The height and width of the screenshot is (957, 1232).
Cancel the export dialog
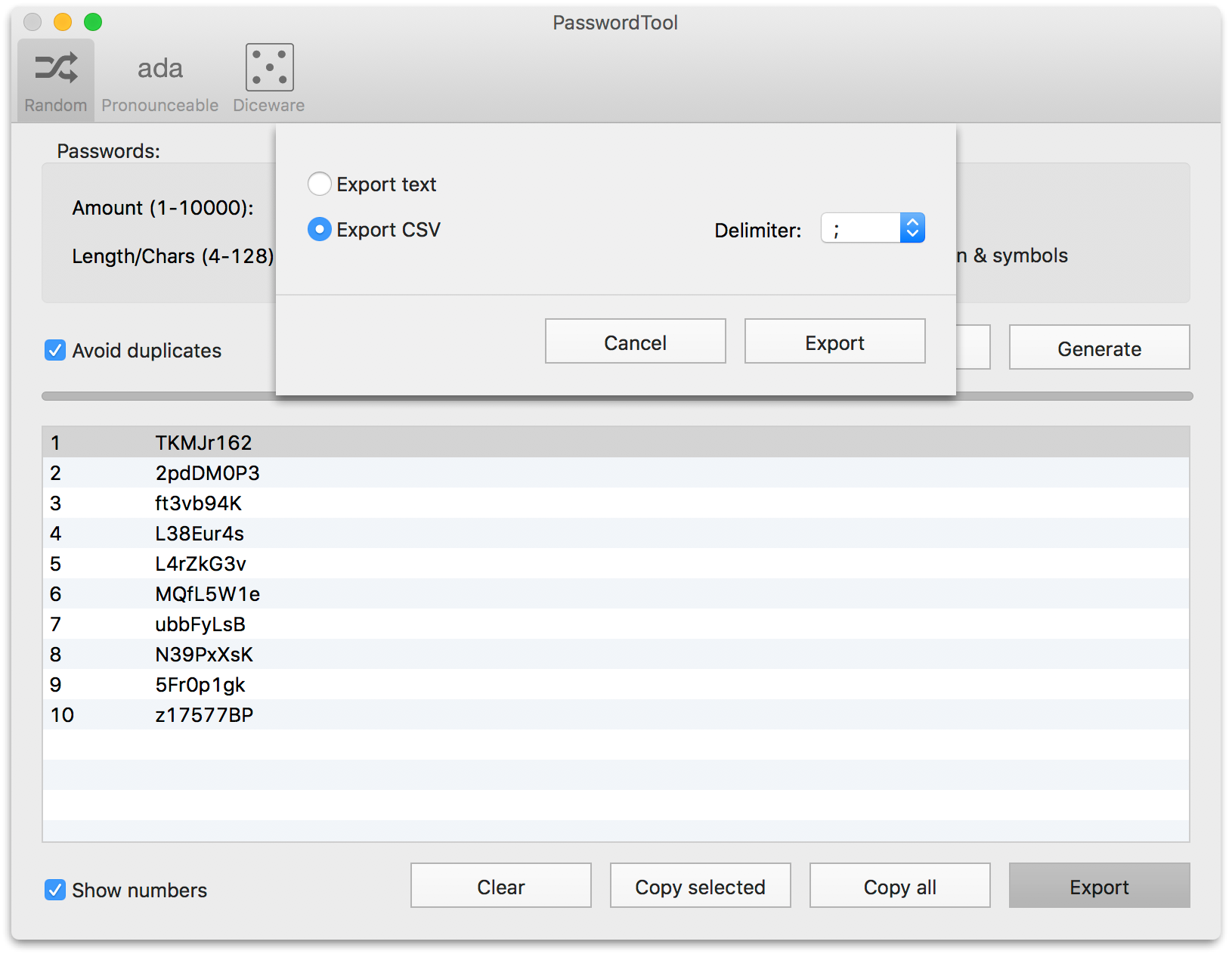coord(634,342)
